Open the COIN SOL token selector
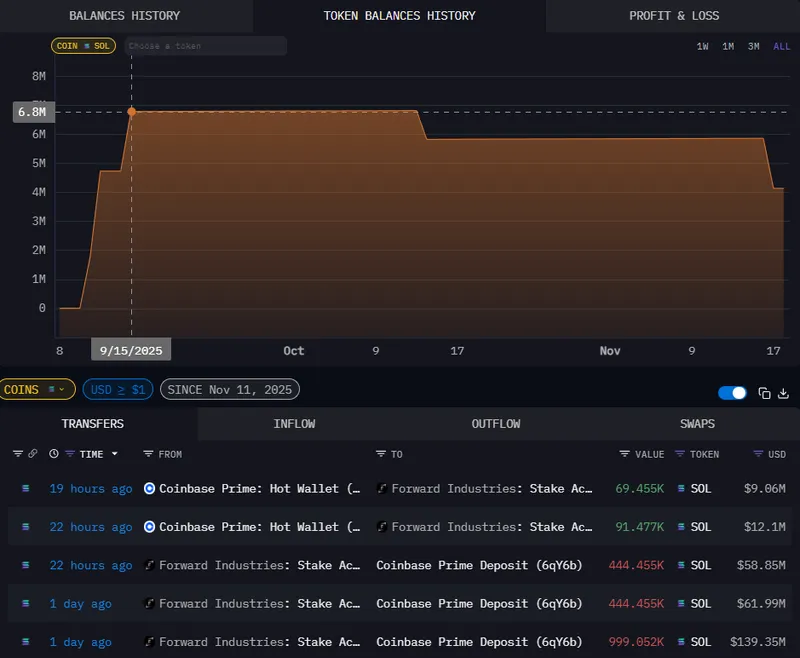The width and height of the screenshot is (800, 658). [83, 45]
